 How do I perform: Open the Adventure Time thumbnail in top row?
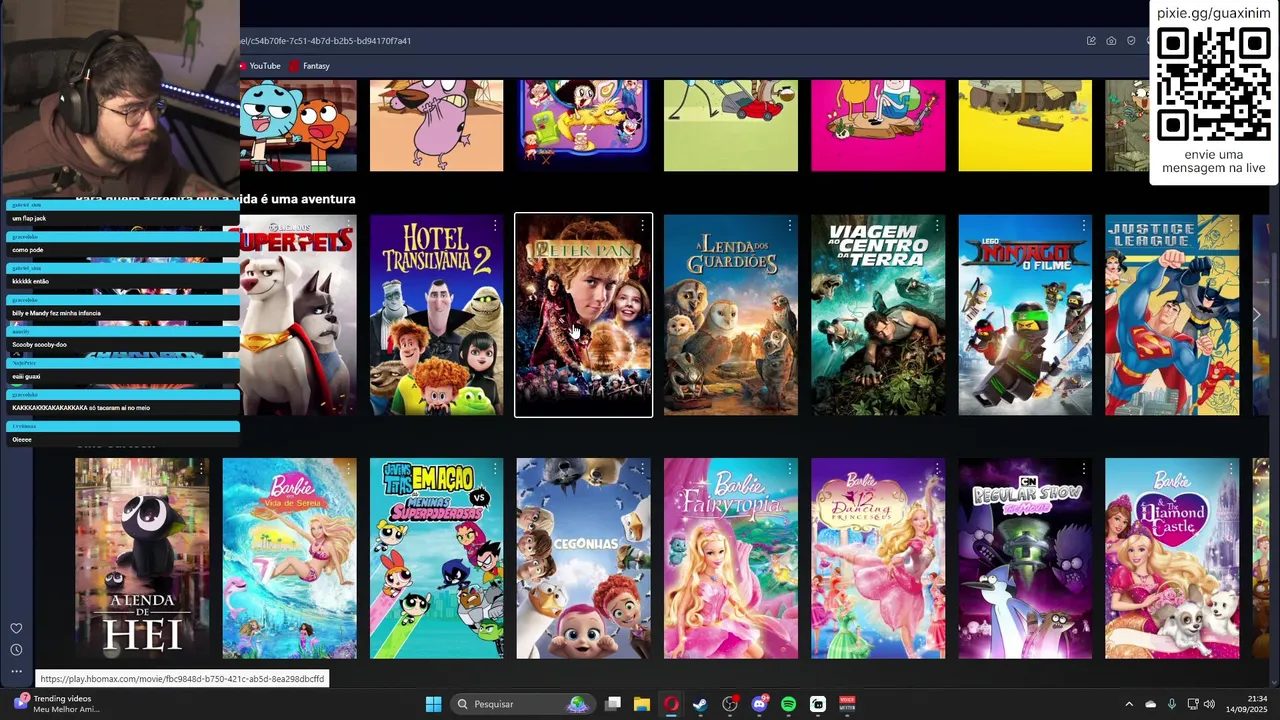(x=878, y=126)
